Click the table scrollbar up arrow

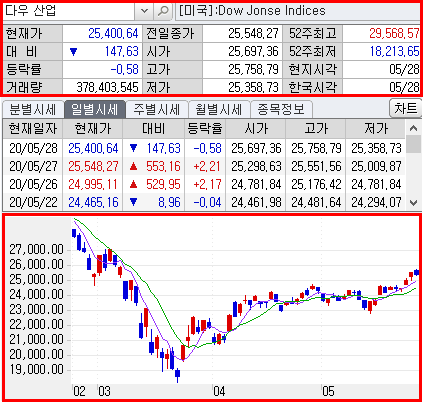coord(413,128)
